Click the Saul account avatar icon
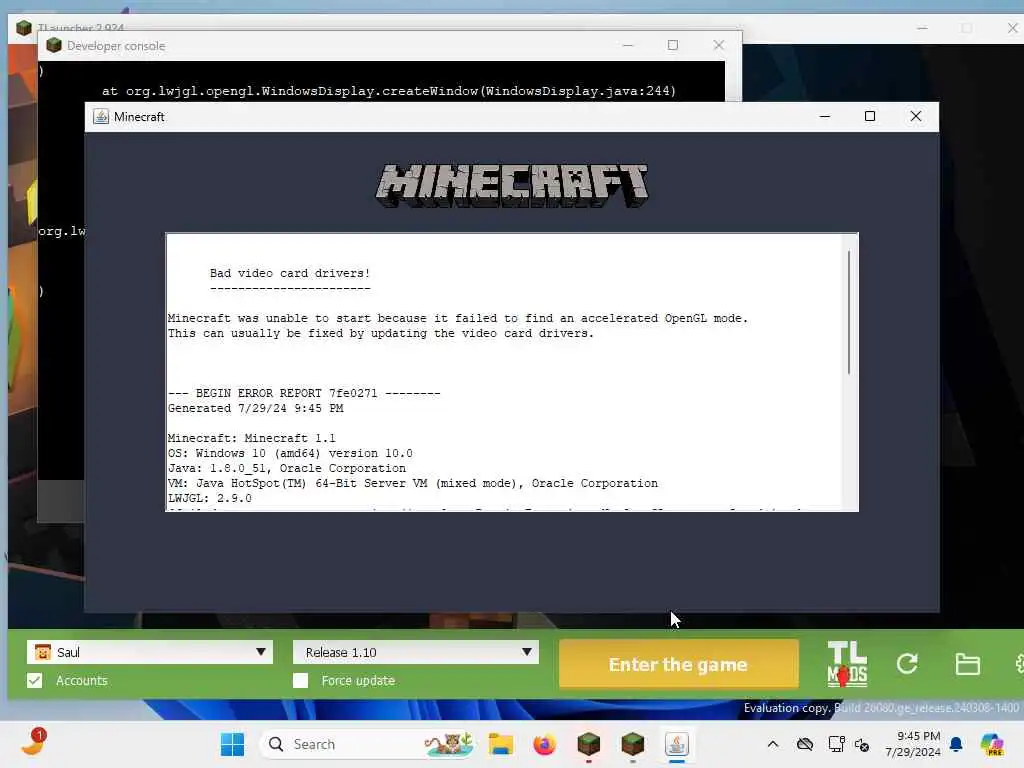1024x768 pixels. pyautogui.click(x=43, y=652)
